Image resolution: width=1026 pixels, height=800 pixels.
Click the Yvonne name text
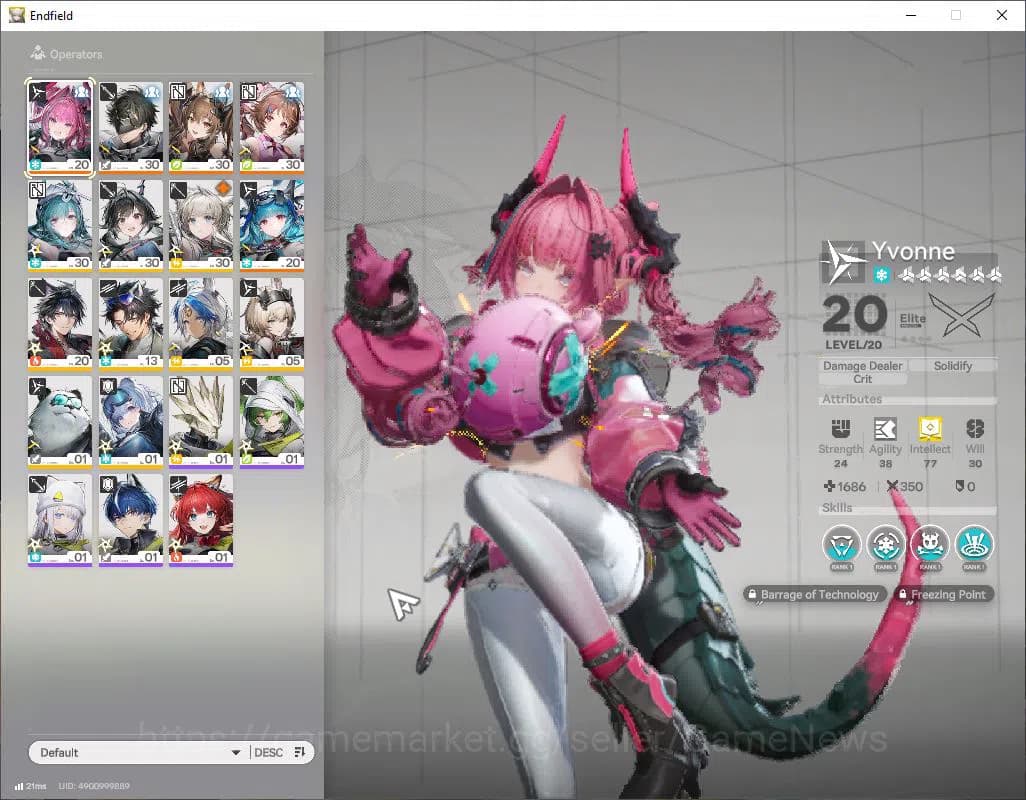pos(913,251)
